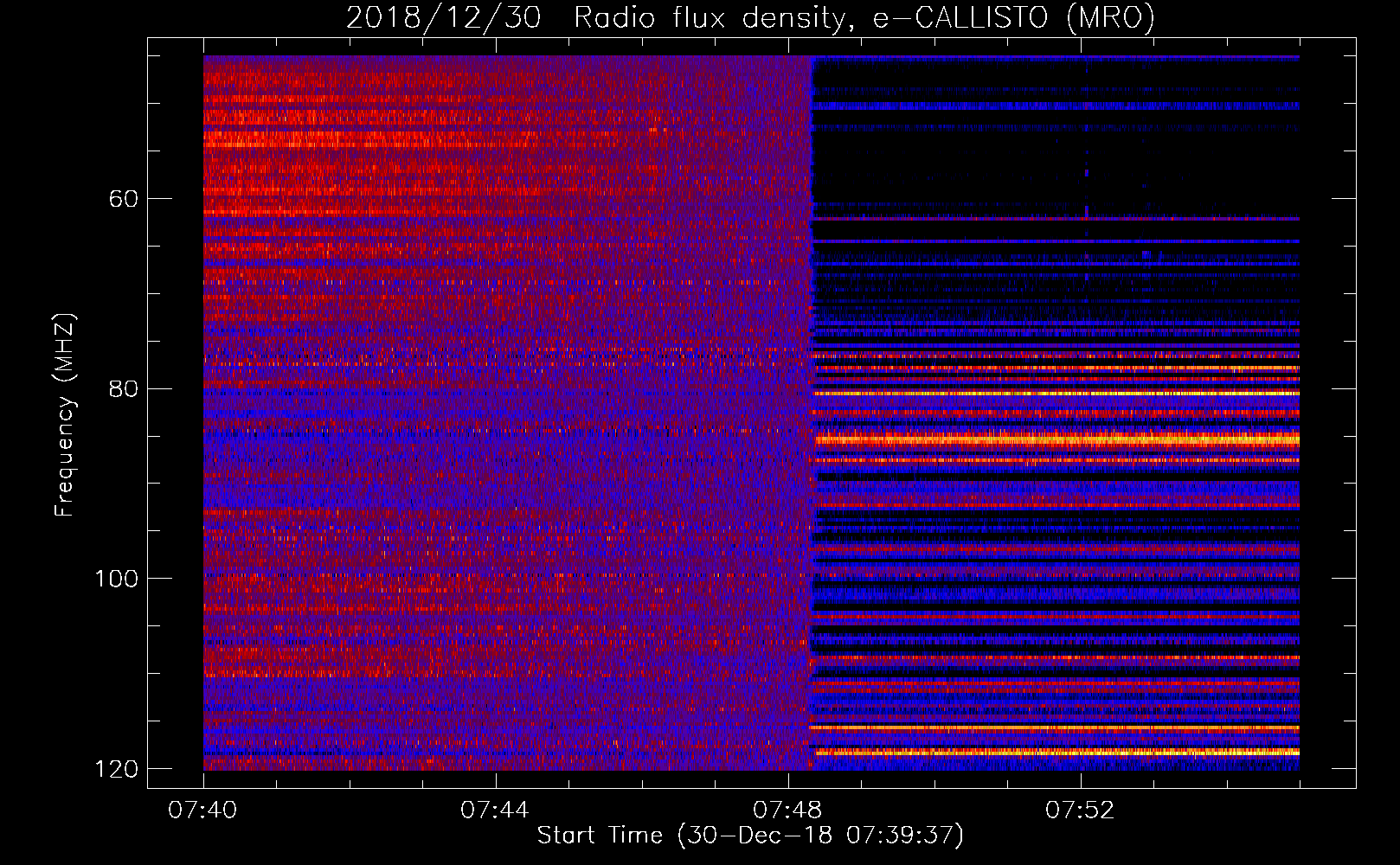The width and height of the screenshot is (1400, 865).
Task: Click the 'Start Time (30-Dec-18 07:39:37)' label
Action: [750, 836]
